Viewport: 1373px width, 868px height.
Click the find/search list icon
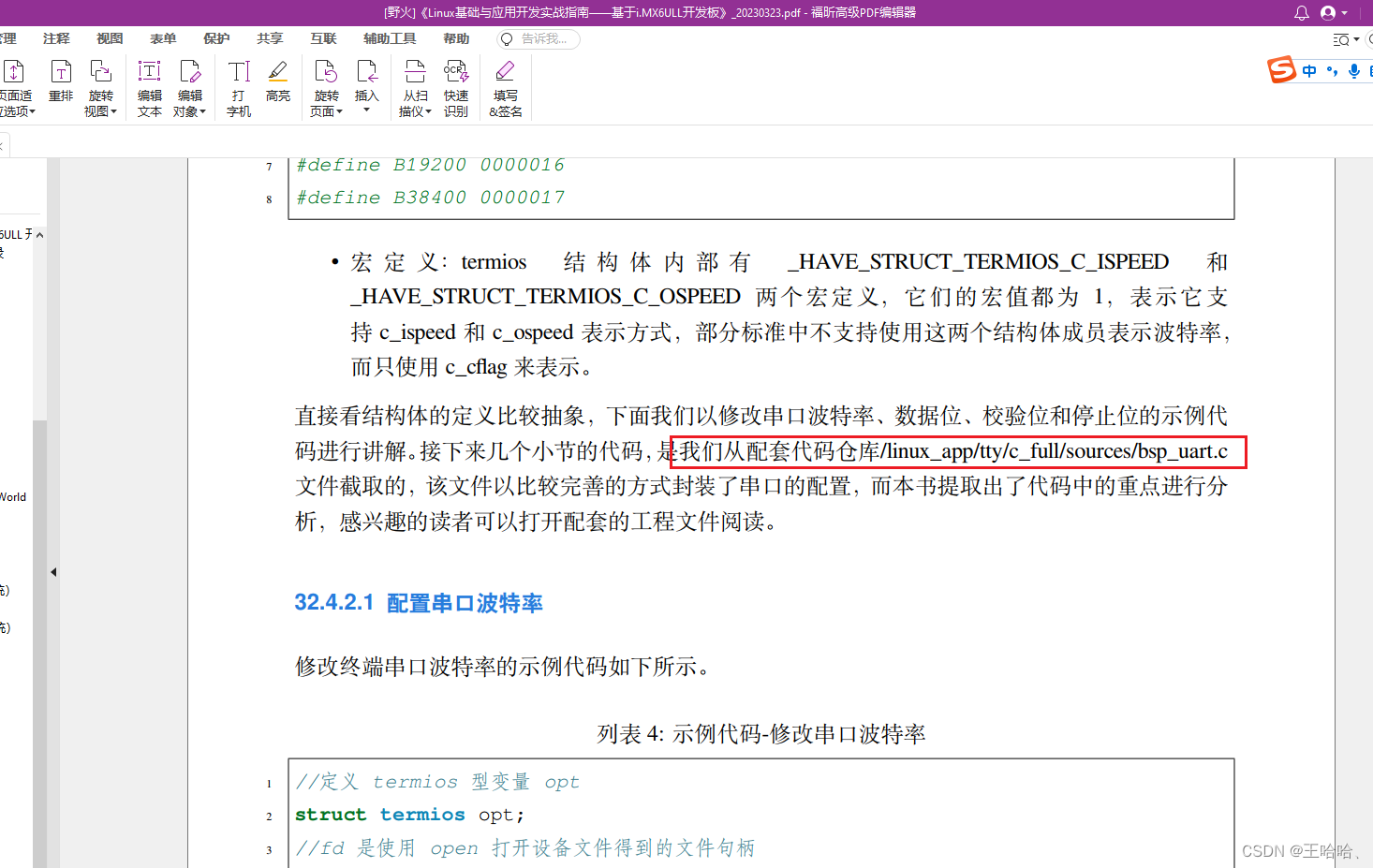pyautogui.click(x=1341, y=39)
